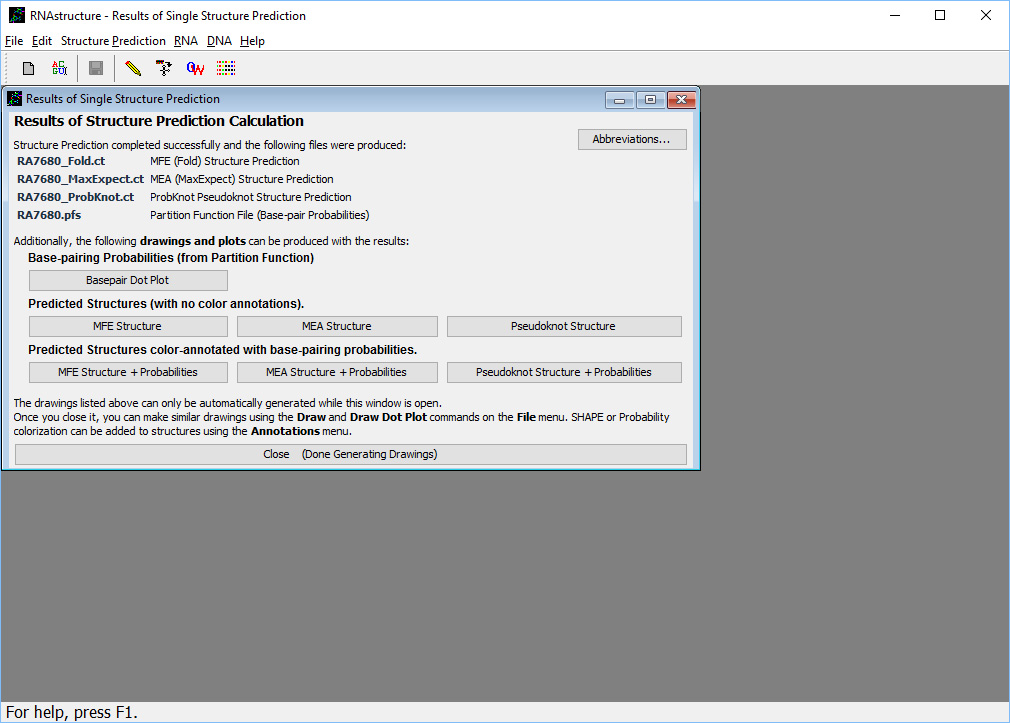This screenshot has width=1010, height=723.
Task: Click the RA7680_ProbKnot.ct file name
Action: (75, 197)
